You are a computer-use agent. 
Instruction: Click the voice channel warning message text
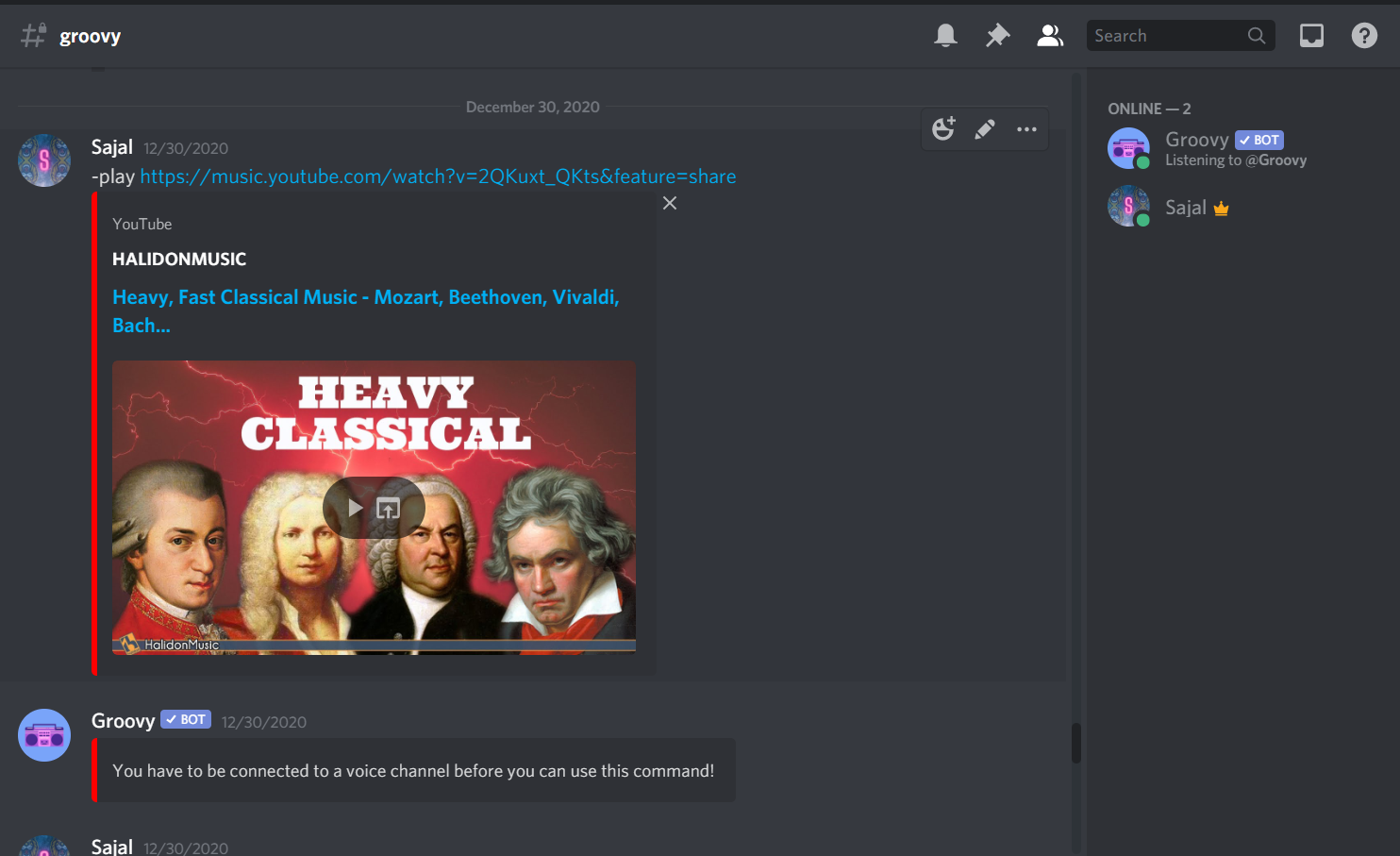(413, 771)
